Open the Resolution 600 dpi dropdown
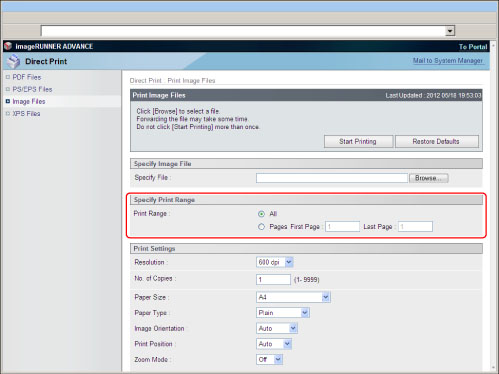 [275, 262]
